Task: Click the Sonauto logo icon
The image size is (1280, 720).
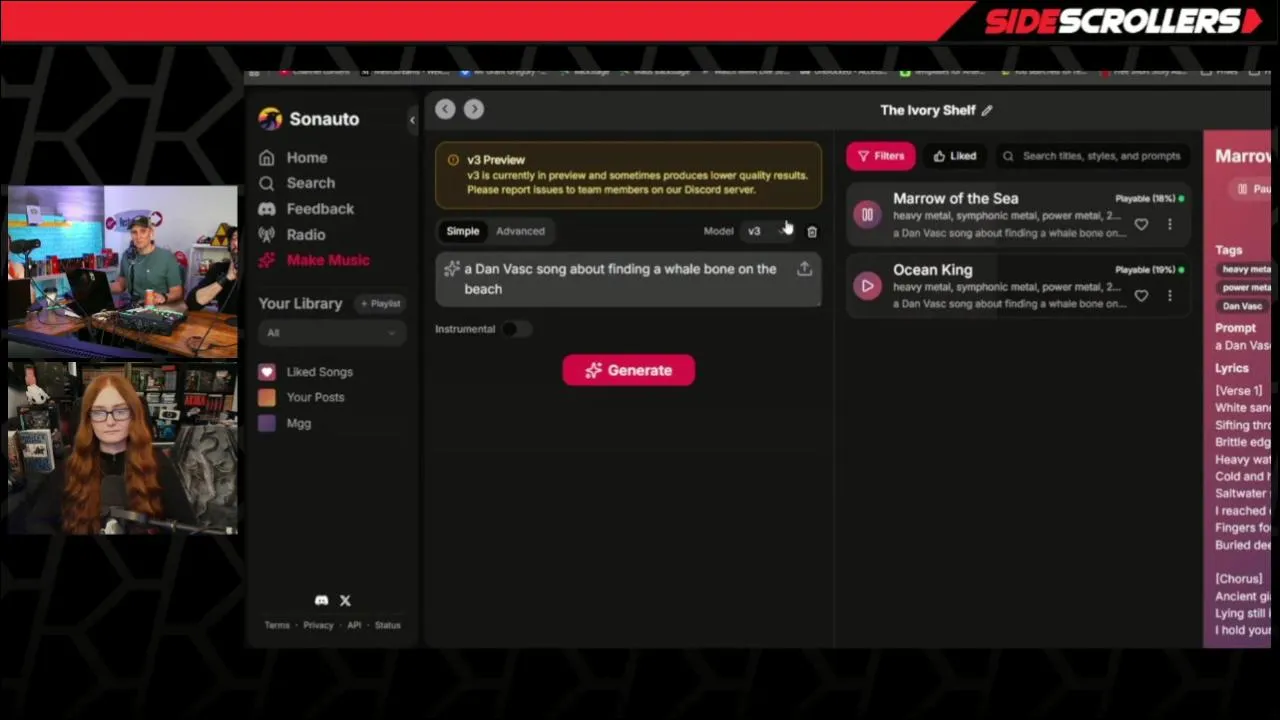Action: click(x=270, y=119)
